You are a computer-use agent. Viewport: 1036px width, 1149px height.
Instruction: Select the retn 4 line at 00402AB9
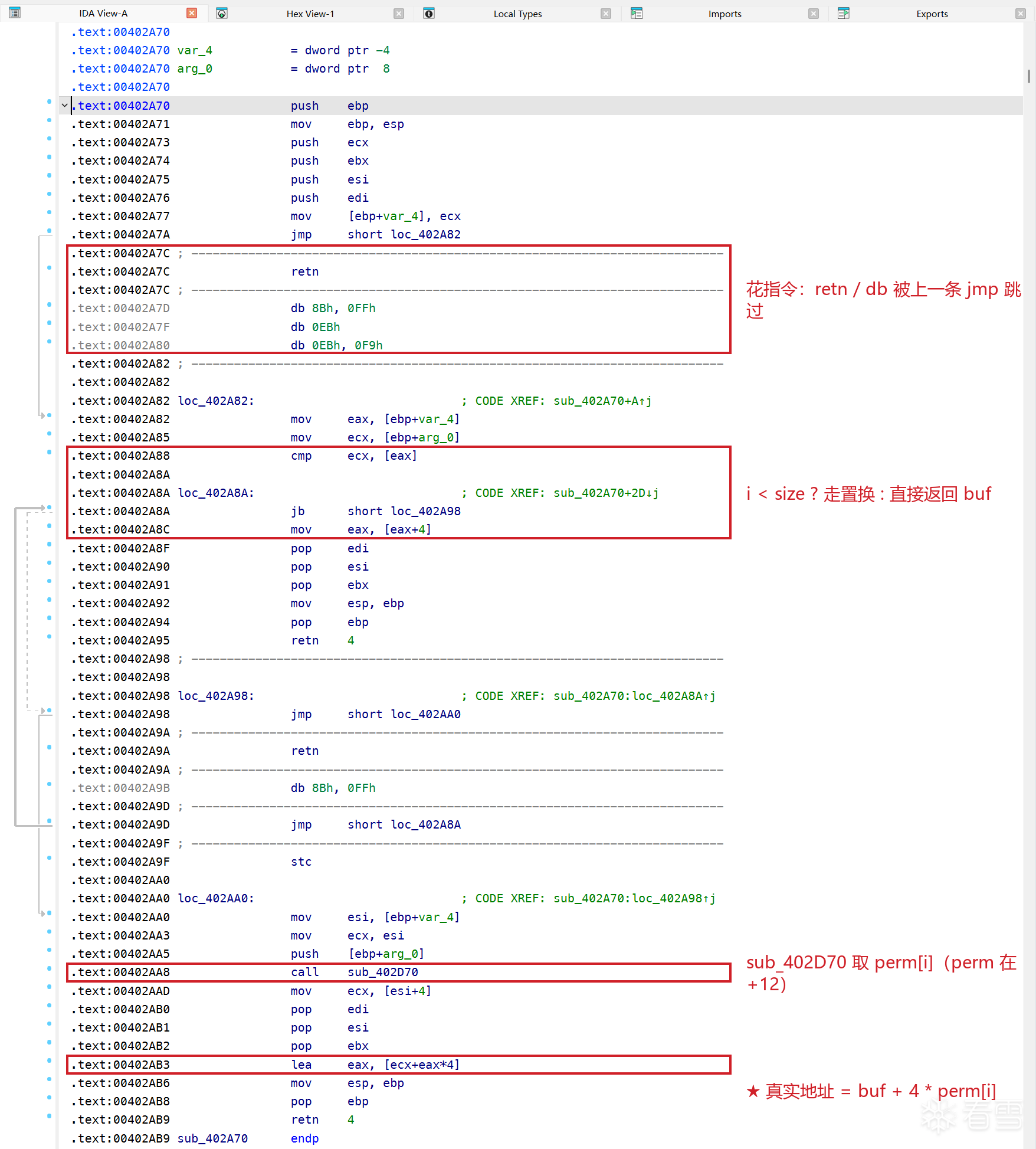point(322,1120)
